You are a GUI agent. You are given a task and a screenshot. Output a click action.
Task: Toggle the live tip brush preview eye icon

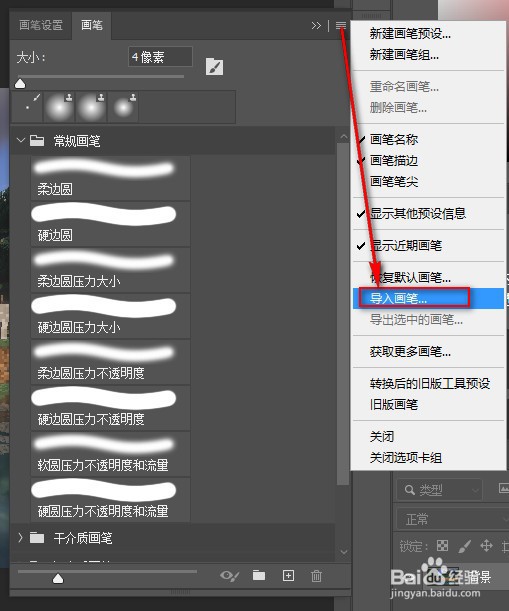coord(230,576)
